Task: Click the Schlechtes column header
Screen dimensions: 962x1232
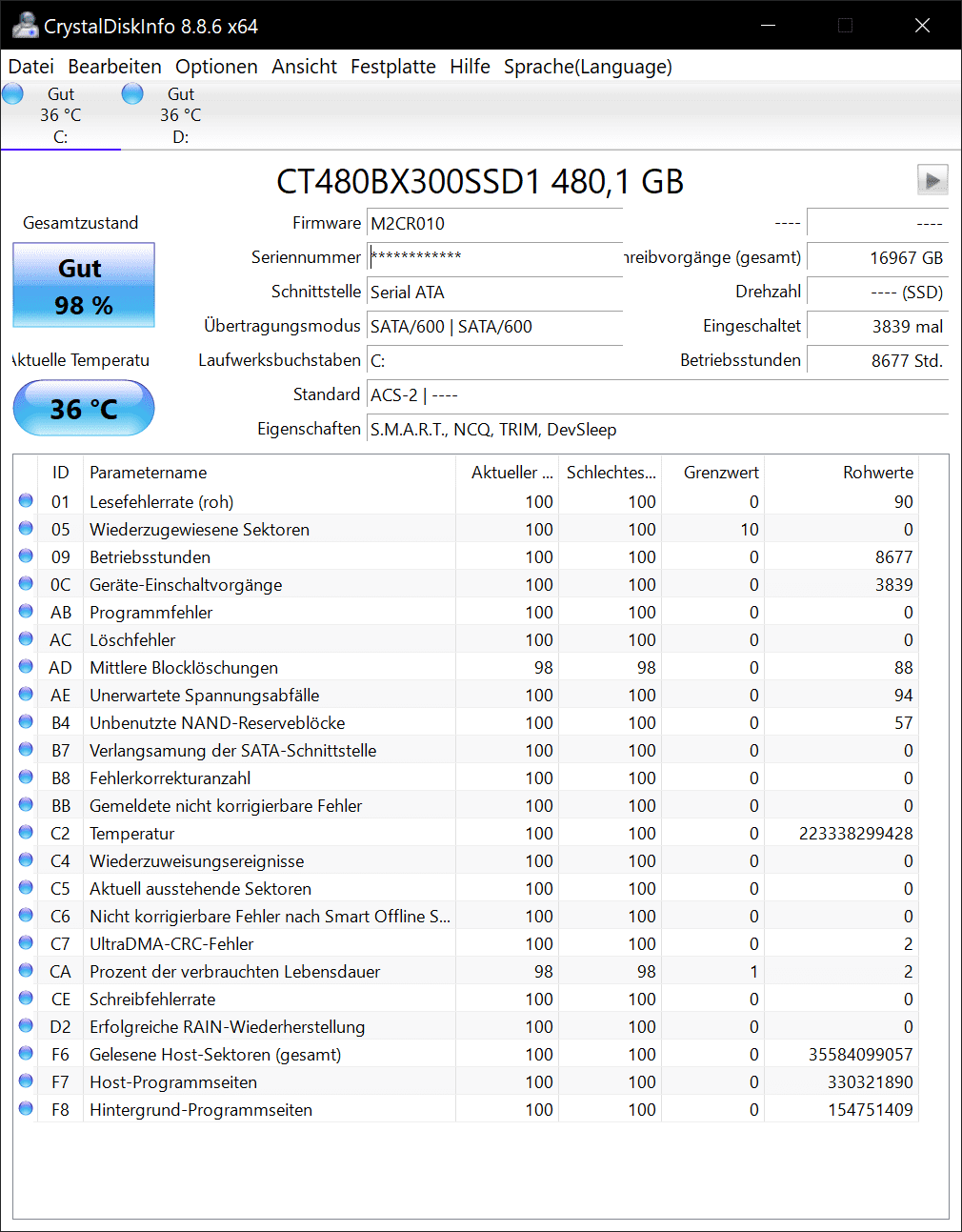Action: [x=610, y=473]
